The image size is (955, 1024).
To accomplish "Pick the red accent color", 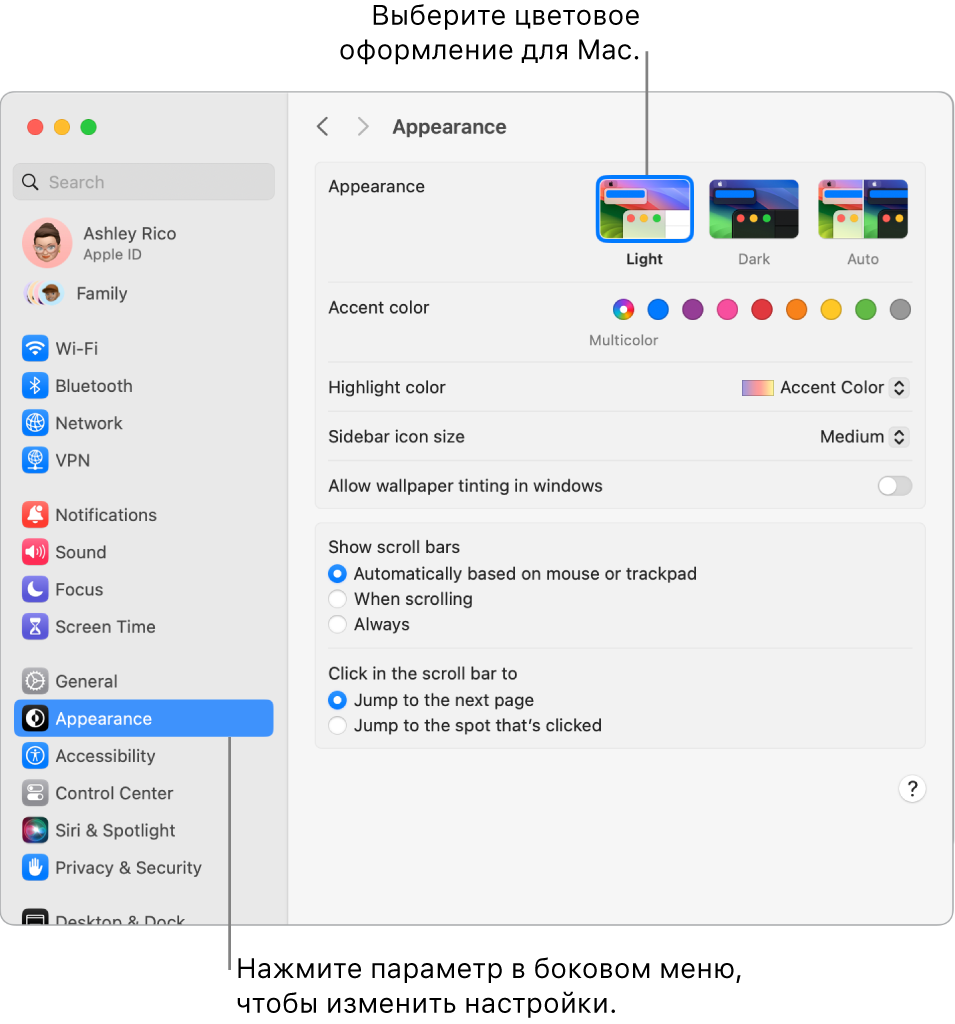I will tap(762, 310).
